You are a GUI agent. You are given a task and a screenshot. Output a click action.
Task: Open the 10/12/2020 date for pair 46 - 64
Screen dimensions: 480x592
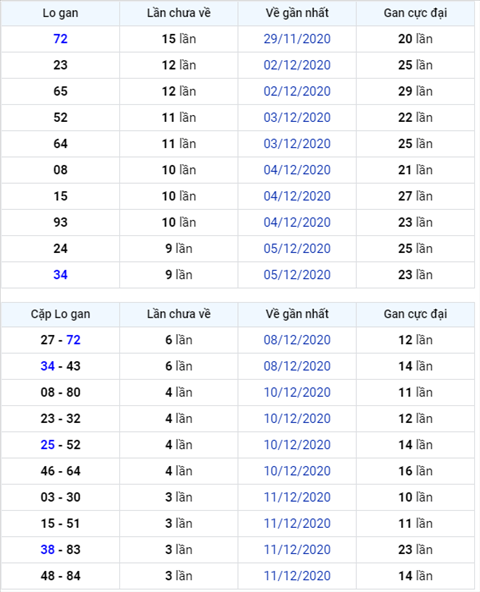[x=297, y=471]
